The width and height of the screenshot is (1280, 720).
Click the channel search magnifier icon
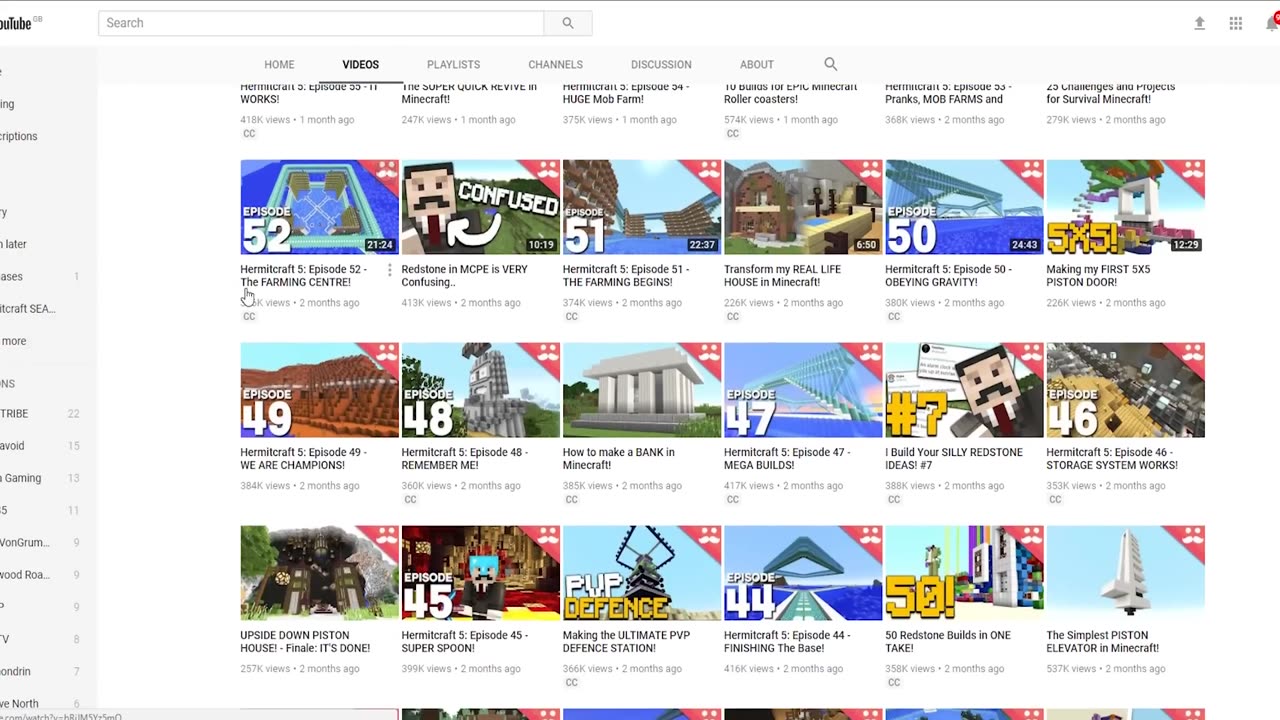coord(830,64)
